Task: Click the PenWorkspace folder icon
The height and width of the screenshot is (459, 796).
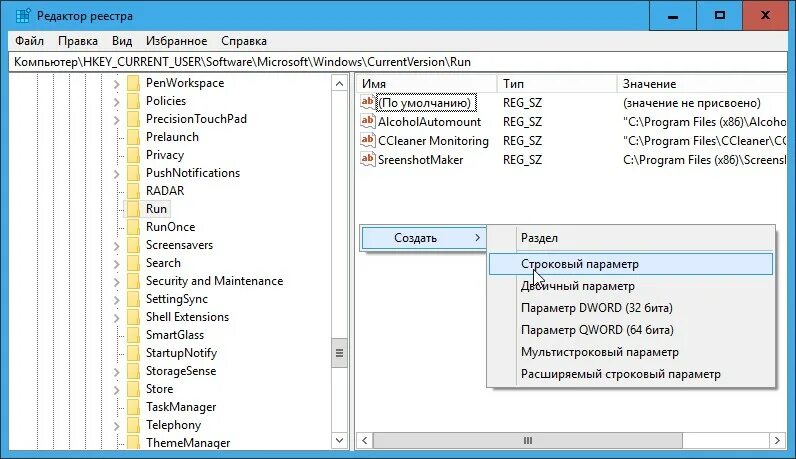Action: [134, 83]
